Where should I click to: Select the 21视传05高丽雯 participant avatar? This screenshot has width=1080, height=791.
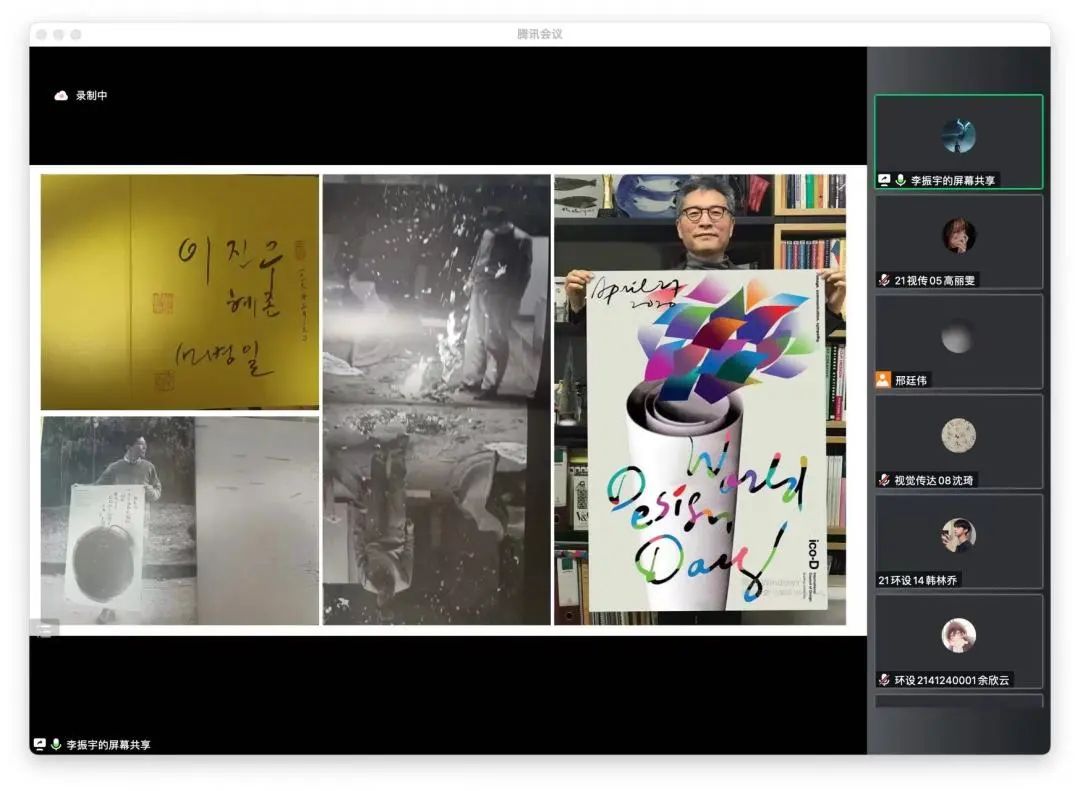958,235
